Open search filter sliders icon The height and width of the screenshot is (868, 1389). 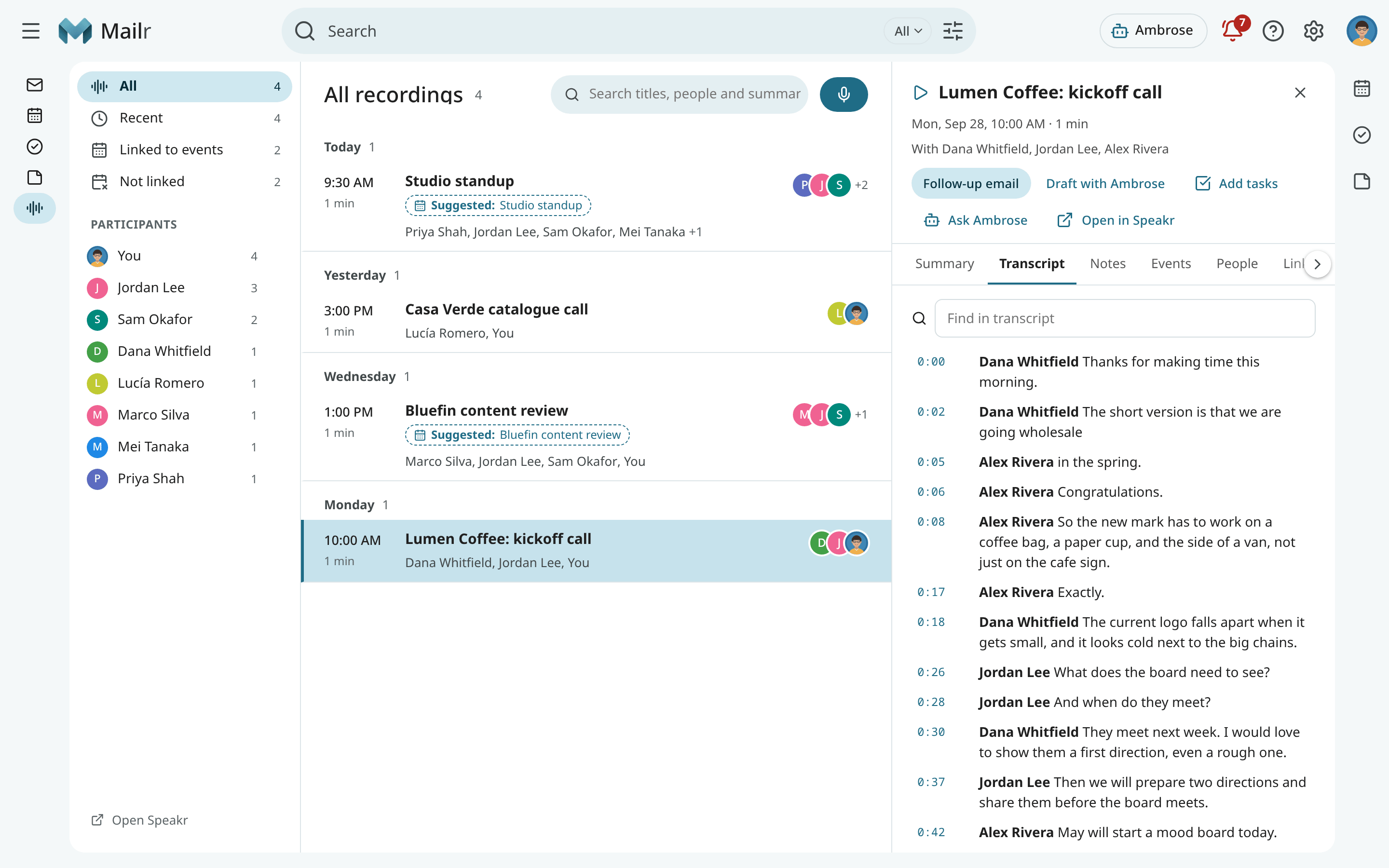pyautogui.click(x=953, y=31)
